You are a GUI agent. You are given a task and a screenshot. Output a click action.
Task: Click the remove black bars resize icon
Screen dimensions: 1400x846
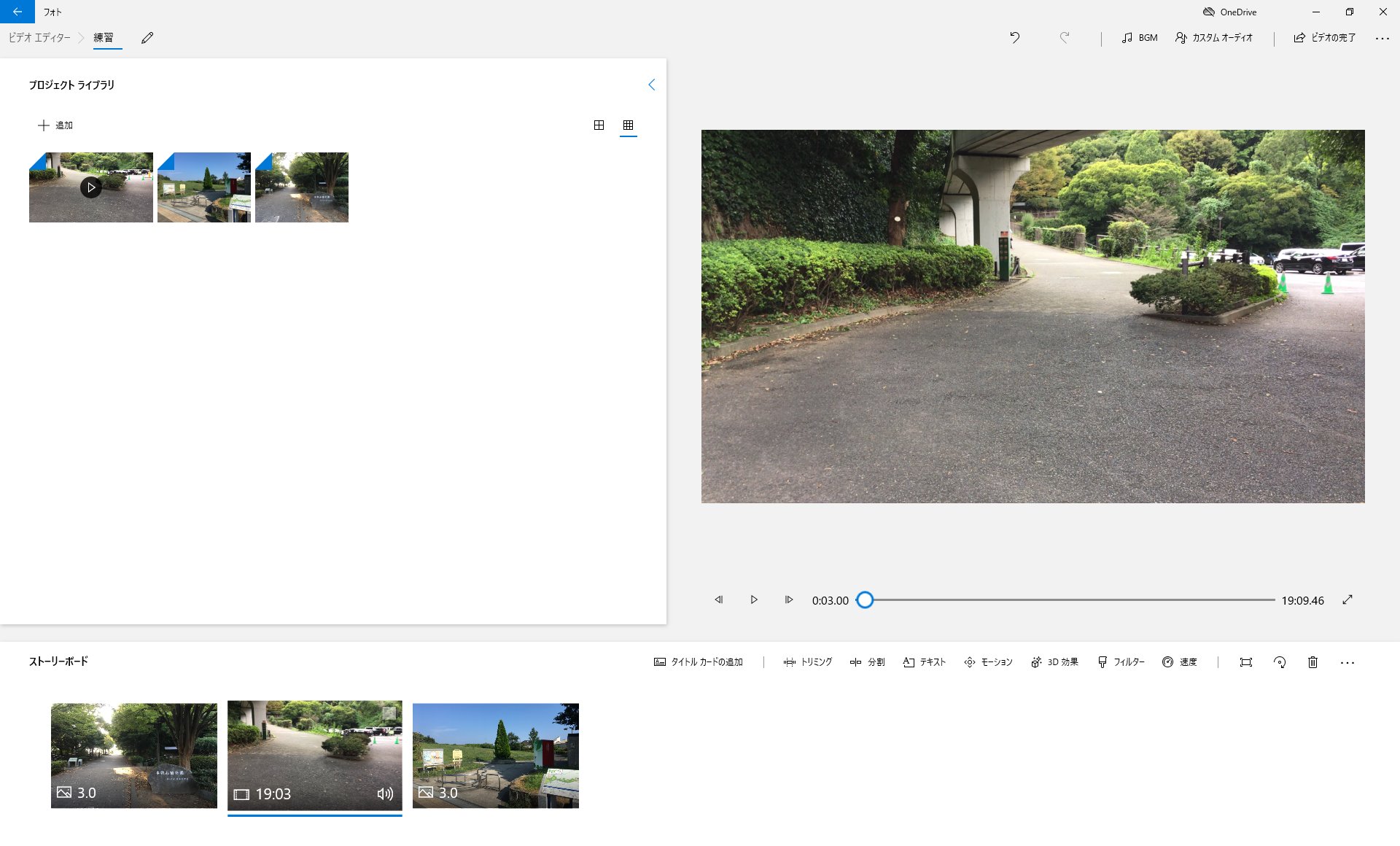click(x=1245, y=662)
